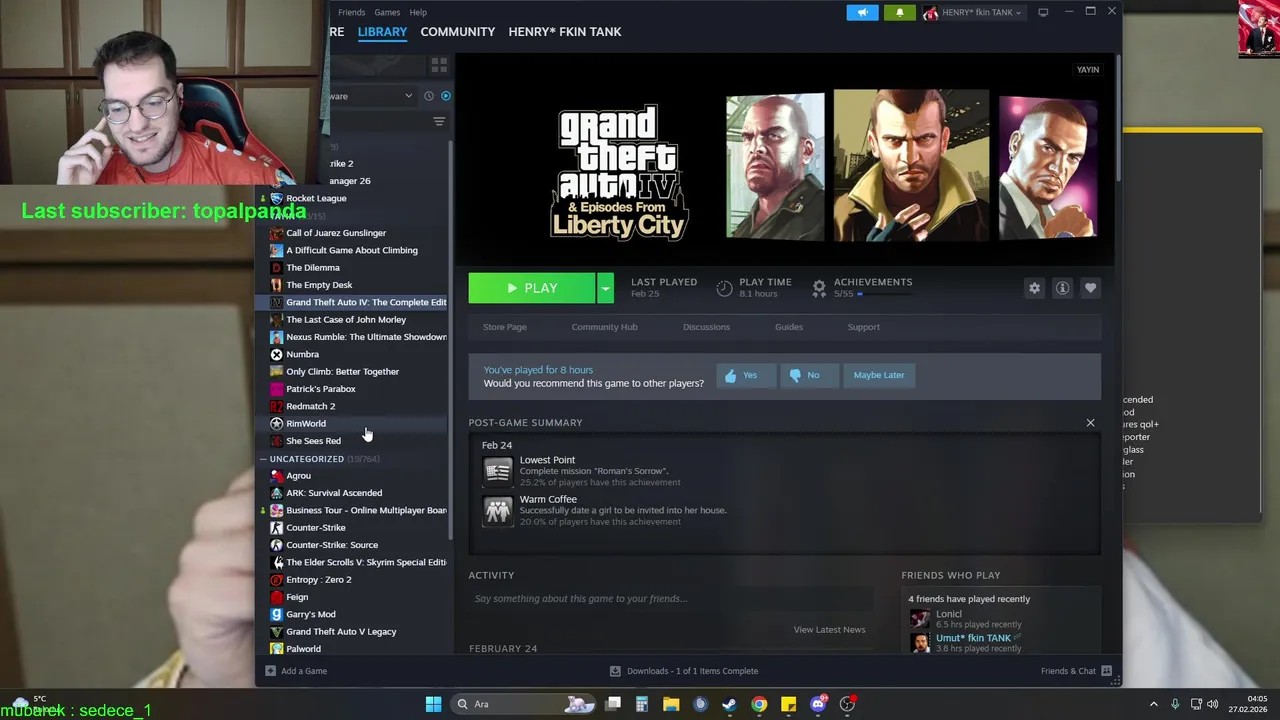Image resolution: width=1280 pixels, height=720 pixels.
Task: Open Calculator from the taskbar
Action: [642, 704]
